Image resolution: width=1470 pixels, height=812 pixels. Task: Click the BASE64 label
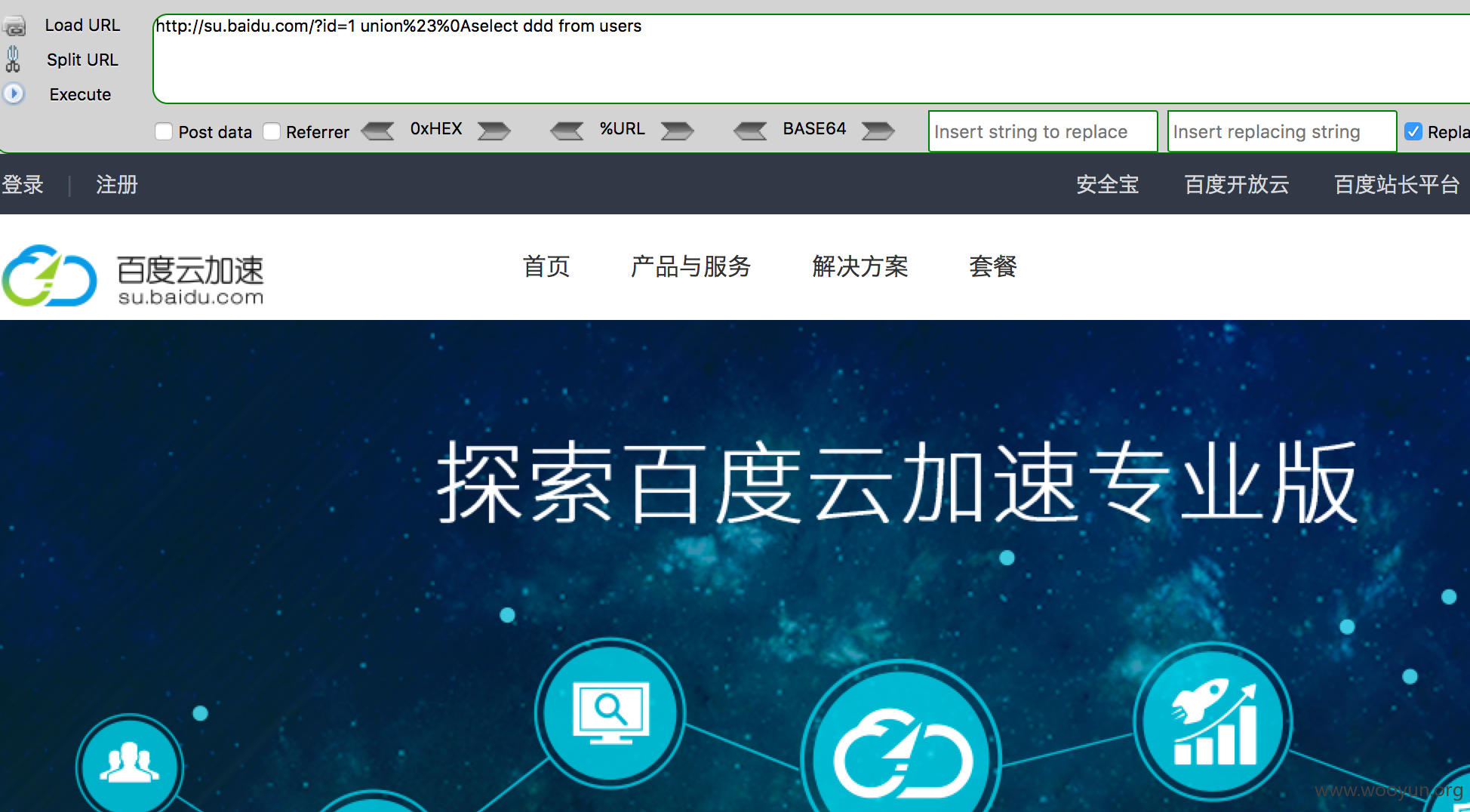(x=814, y=129)
